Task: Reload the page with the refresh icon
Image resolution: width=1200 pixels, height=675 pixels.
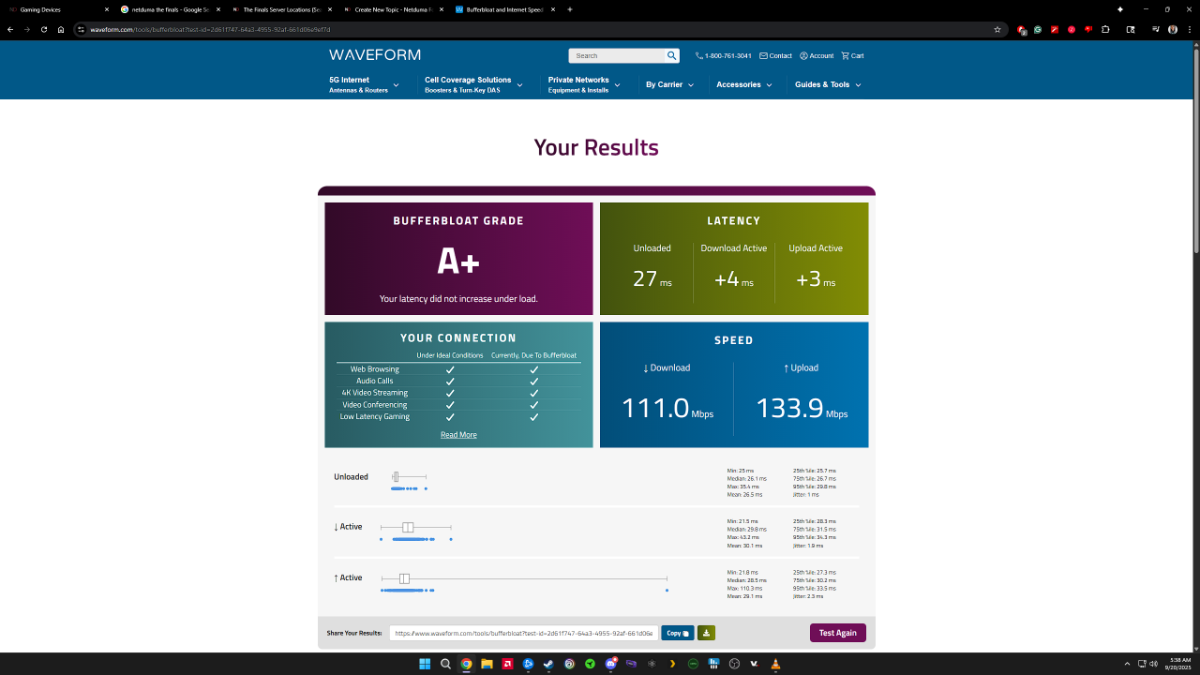Action: pyautogui.click(x=44, y=29)
